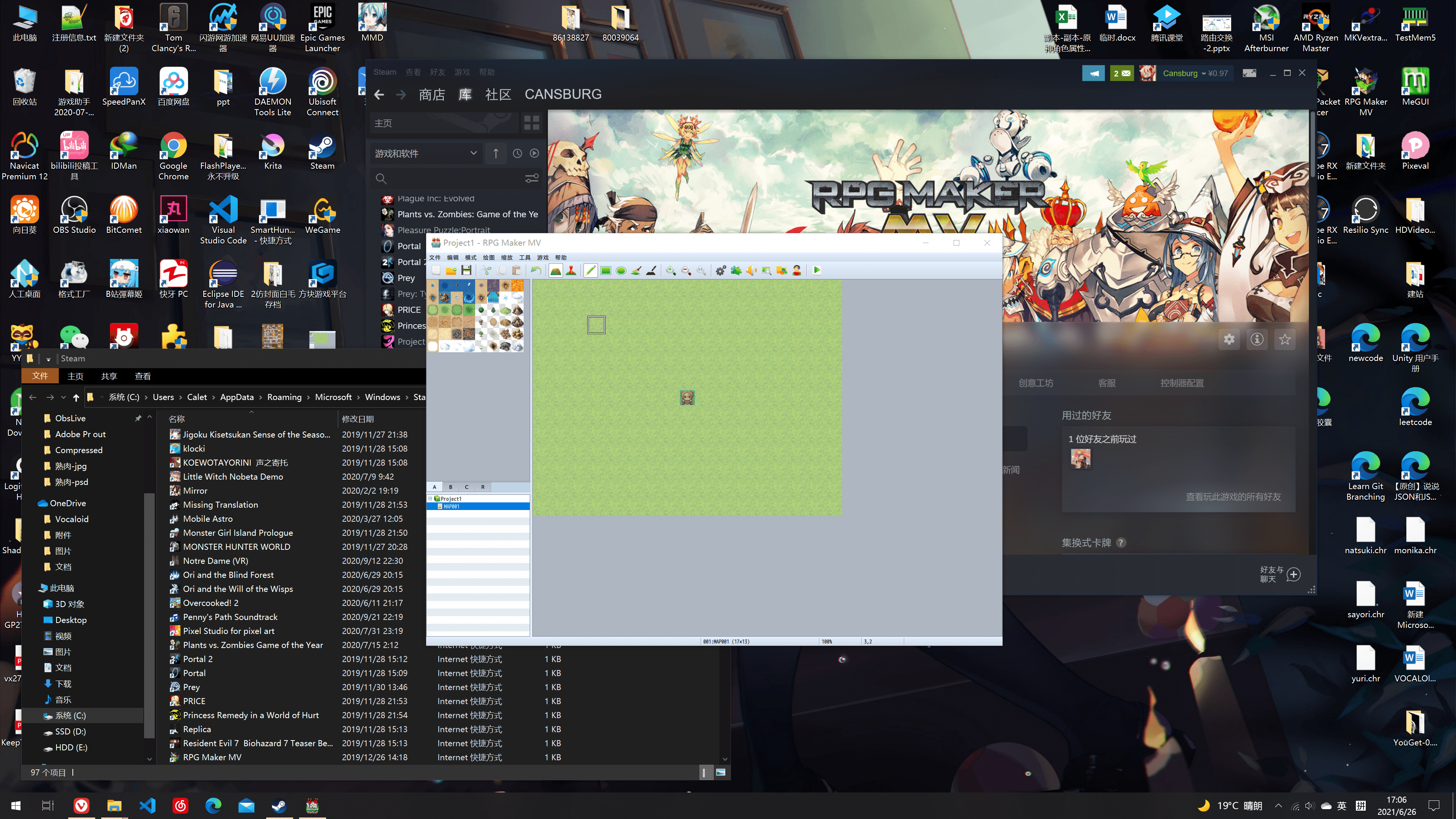Open the Event Searcher icon

(766, 271)
